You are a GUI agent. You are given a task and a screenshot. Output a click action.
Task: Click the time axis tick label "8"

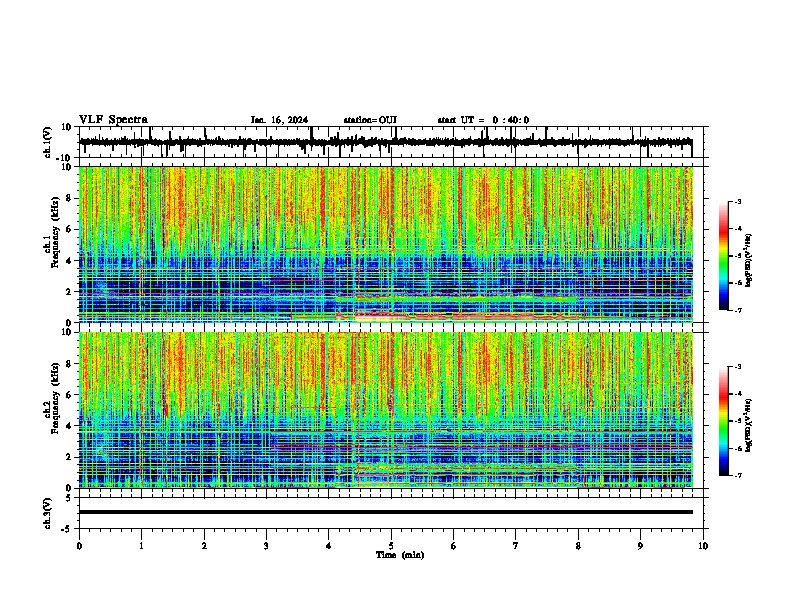(578, 546)
